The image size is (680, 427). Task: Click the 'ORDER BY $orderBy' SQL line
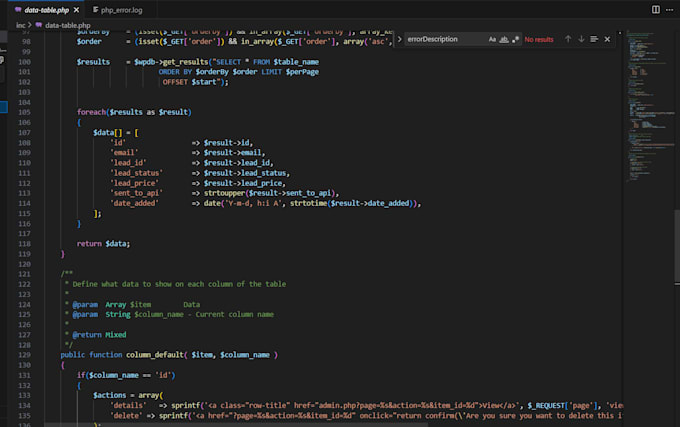(x=239, y=72)
